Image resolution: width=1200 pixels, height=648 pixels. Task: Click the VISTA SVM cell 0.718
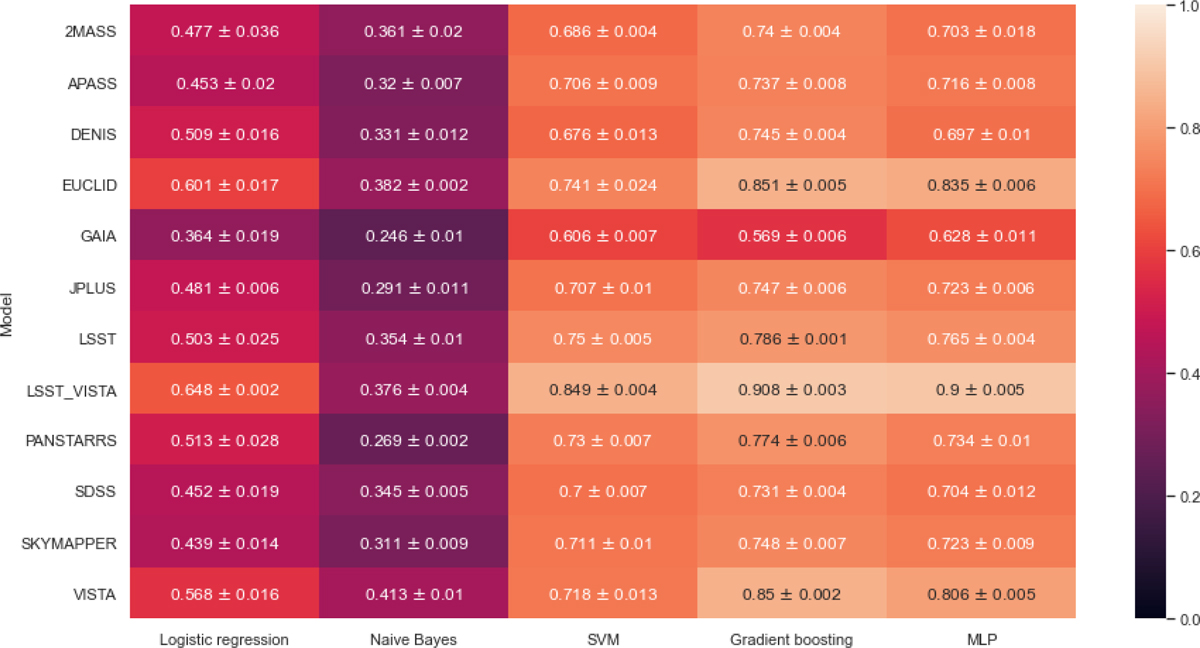603,594
